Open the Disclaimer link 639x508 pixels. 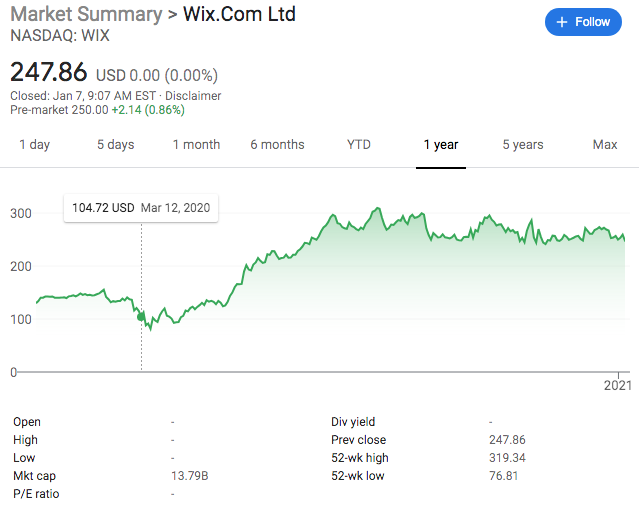tap(193, 96)
